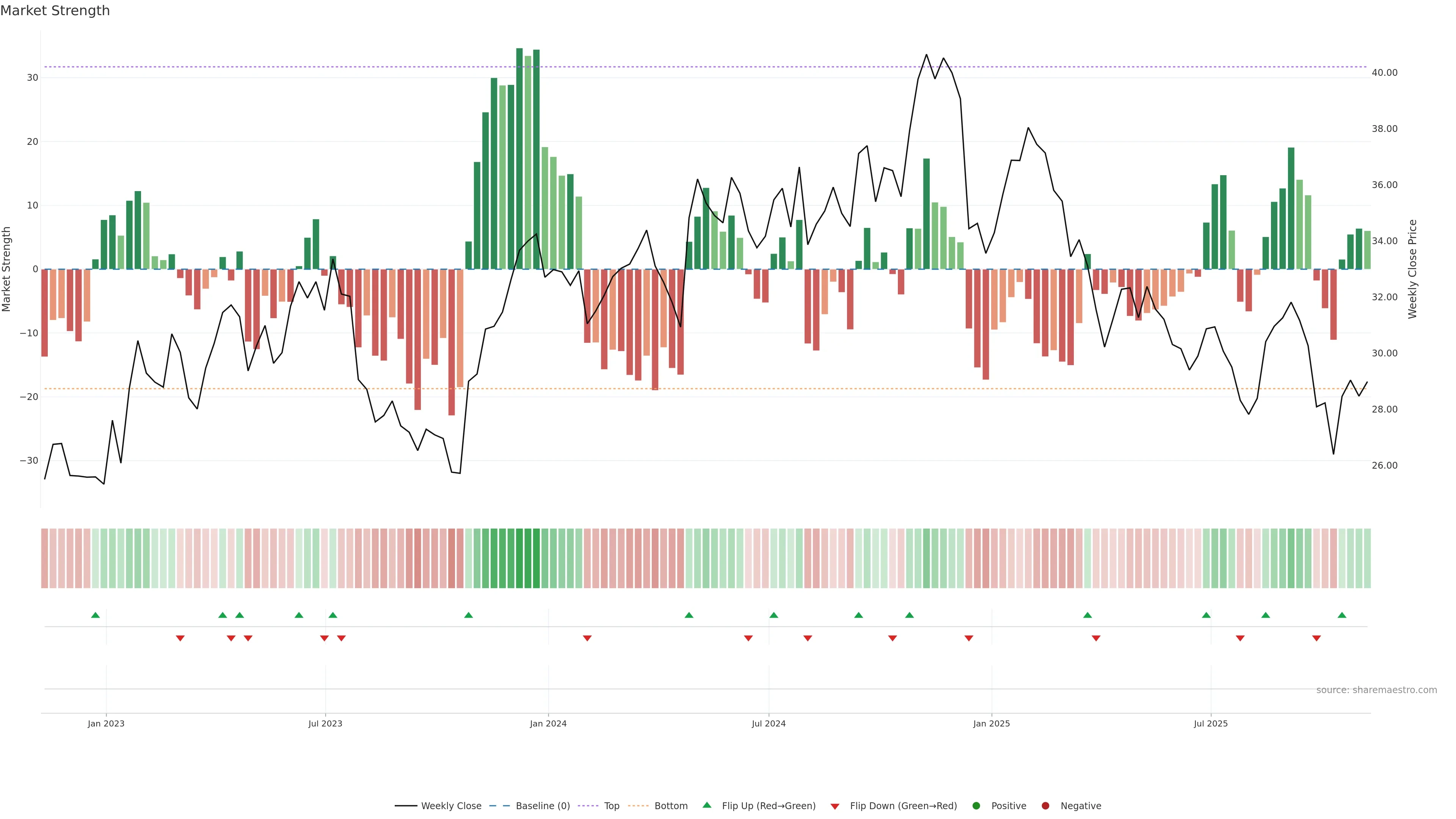Click the Jan 2025 x-axis label

(x=991, y=723)
